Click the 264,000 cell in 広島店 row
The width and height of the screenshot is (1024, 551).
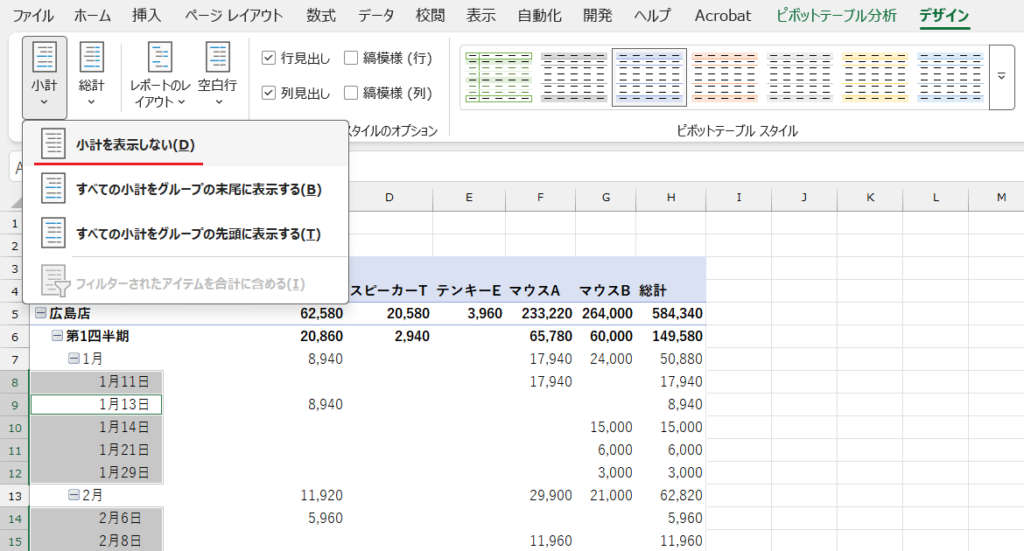[x=606, y=313]
